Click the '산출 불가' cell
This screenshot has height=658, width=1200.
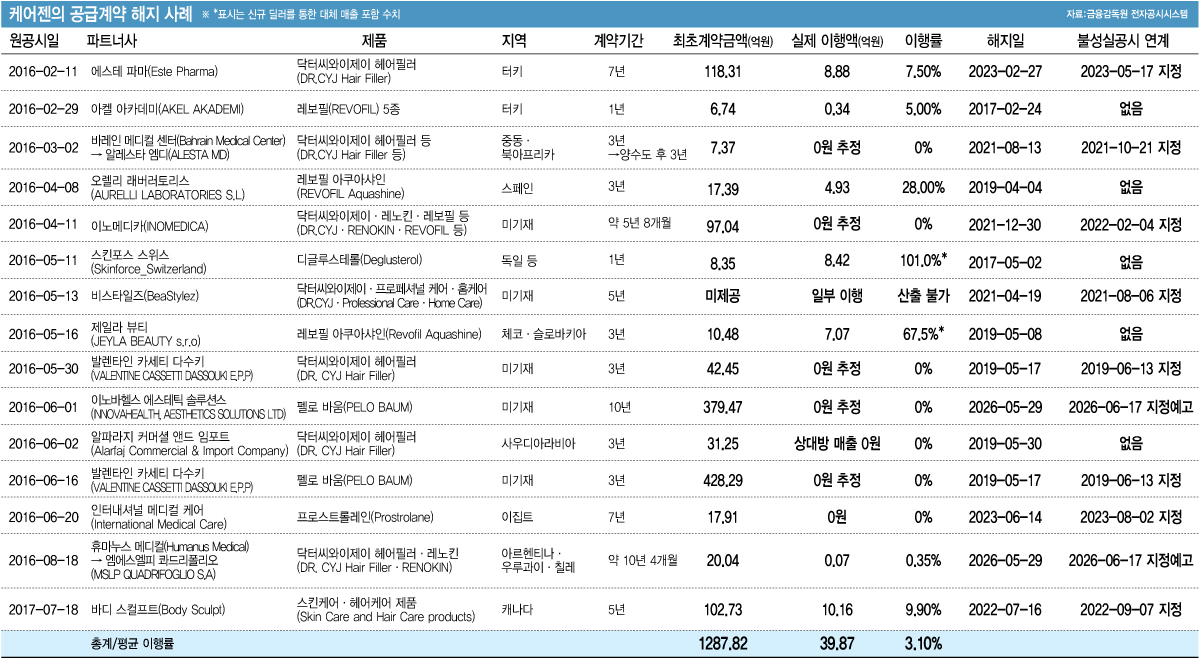pyautogui.click(x=924, y=296)
